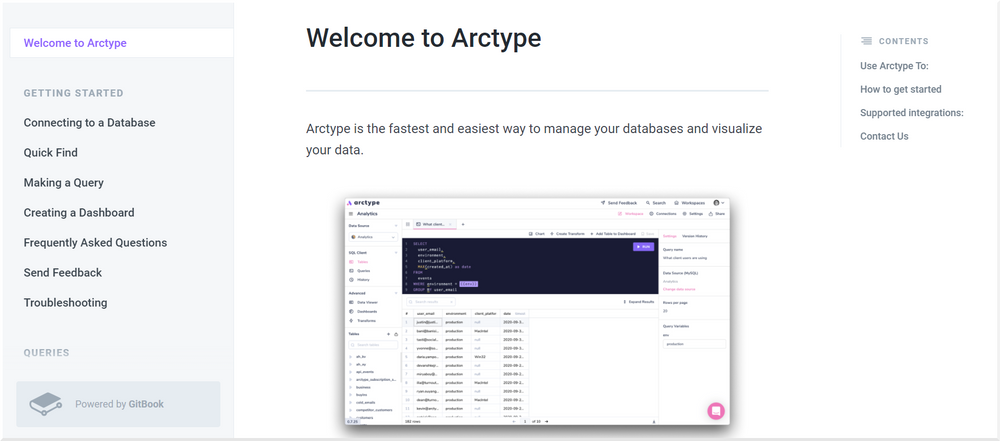Click the GETTING STARTED section heading
Screen dimensions: 1000x441
click(x=73, y=93)
